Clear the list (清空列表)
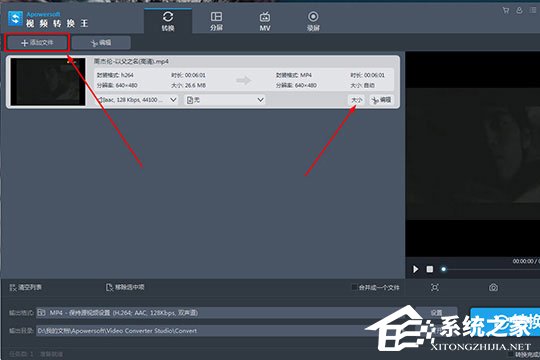 click(25, 287)
